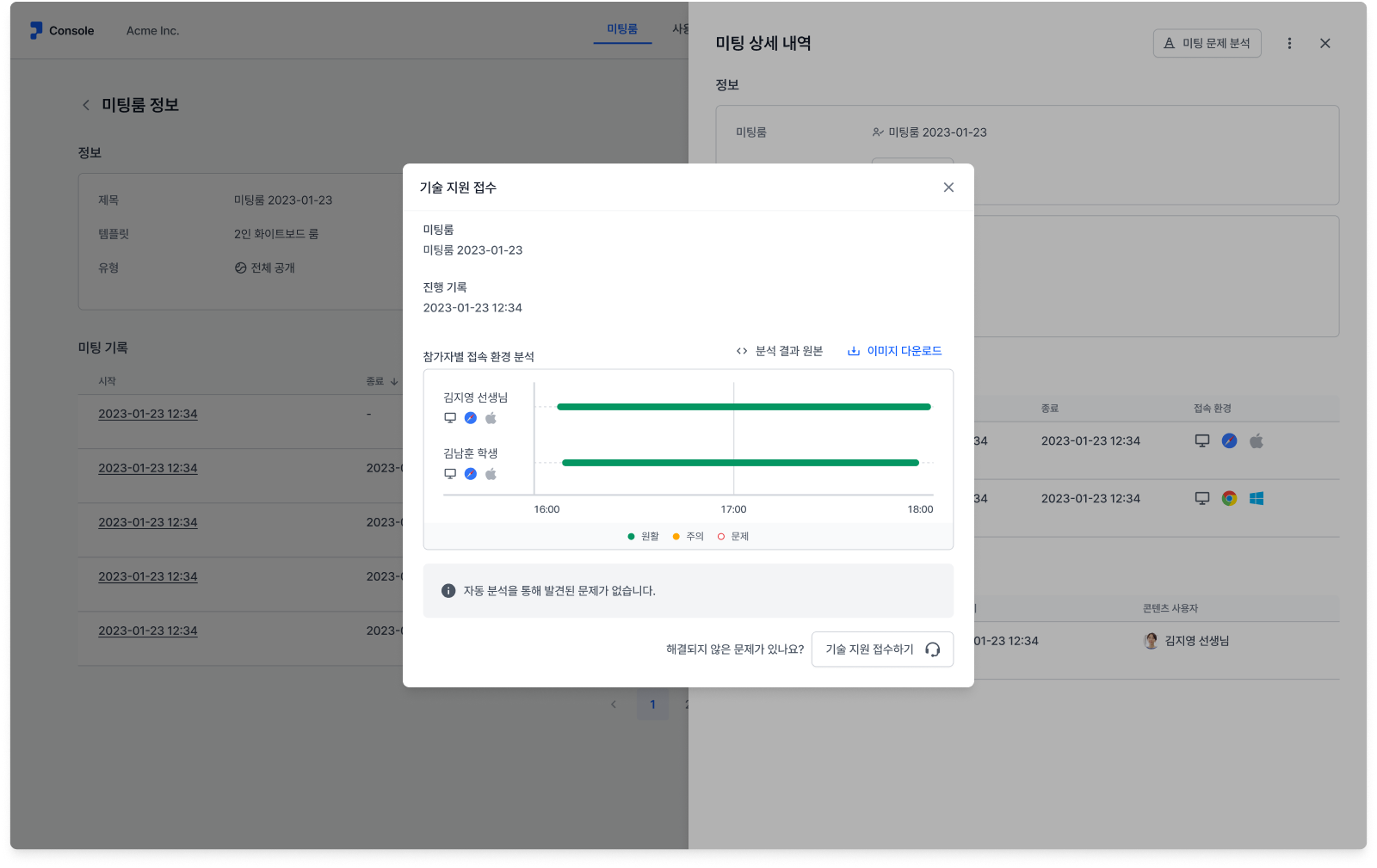Click 진행 기록 value 2023-01-23 12:34 in dialog
The height and width of the screenshot is (868, 1377).
pos(472,308)
